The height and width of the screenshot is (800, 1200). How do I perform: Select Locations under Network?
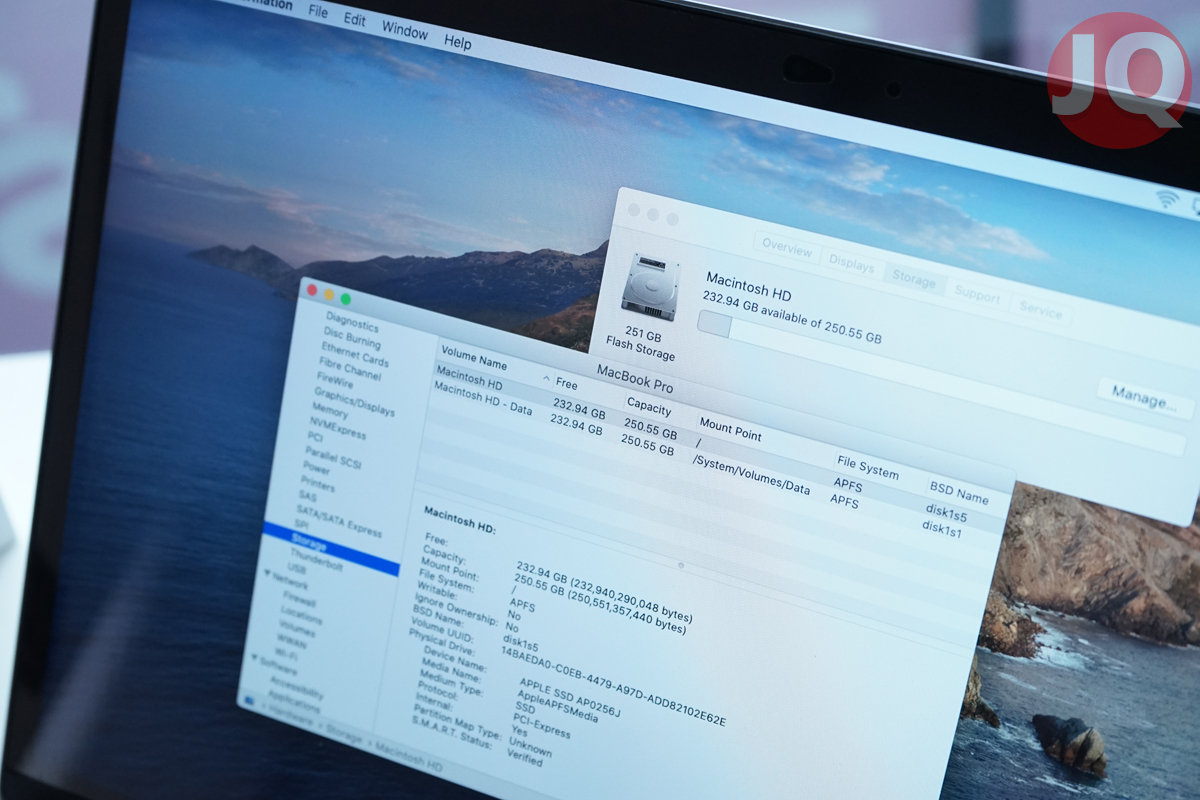pyautogui.click(x=301, y=615)
